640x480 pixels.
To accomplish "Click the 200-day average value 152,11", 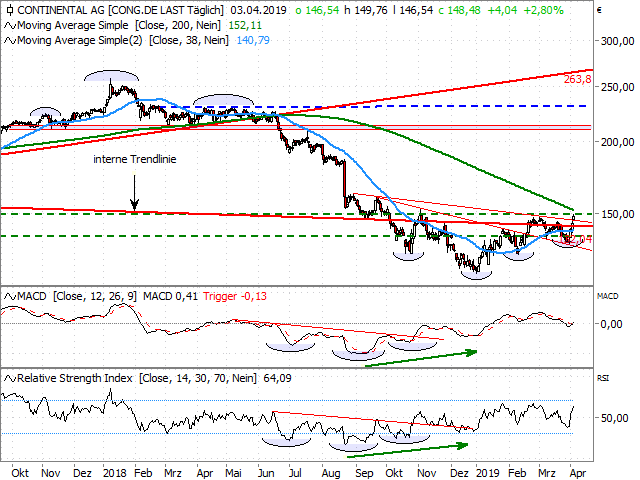I will tap(245, 26).
